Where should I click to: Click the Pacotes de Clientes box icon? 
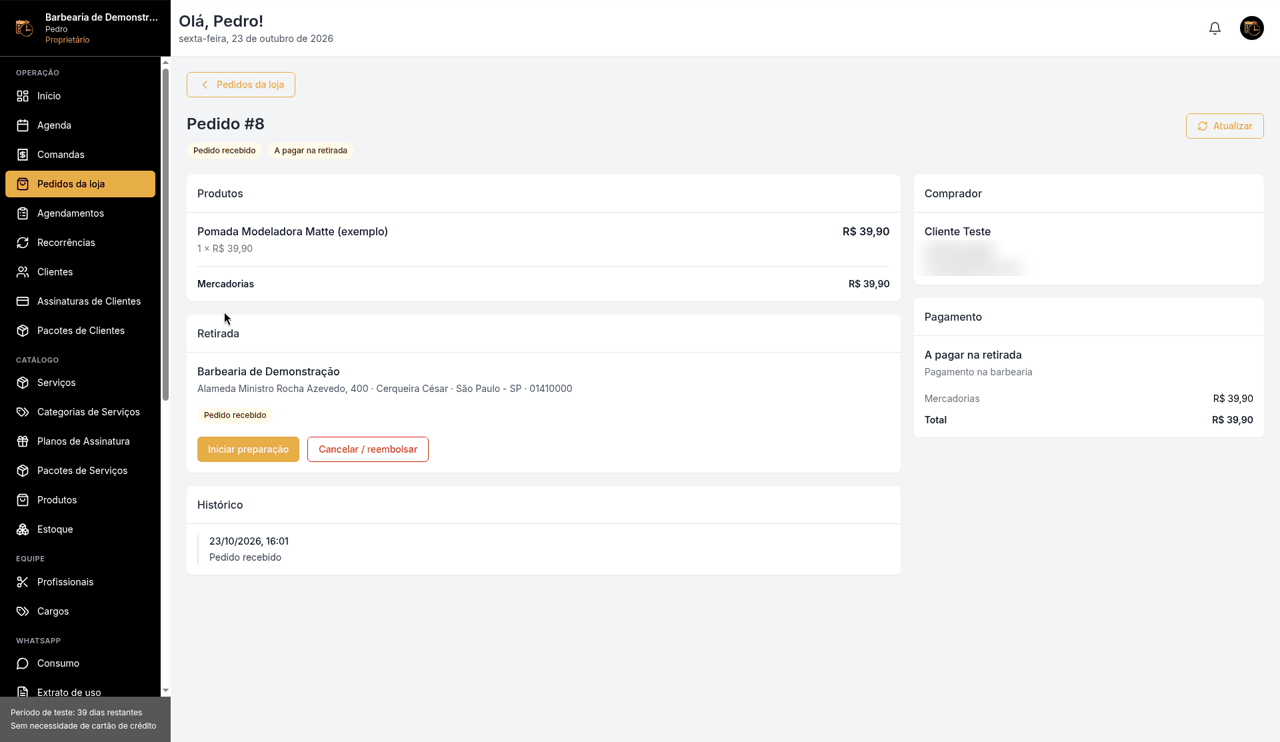(23, 331)
